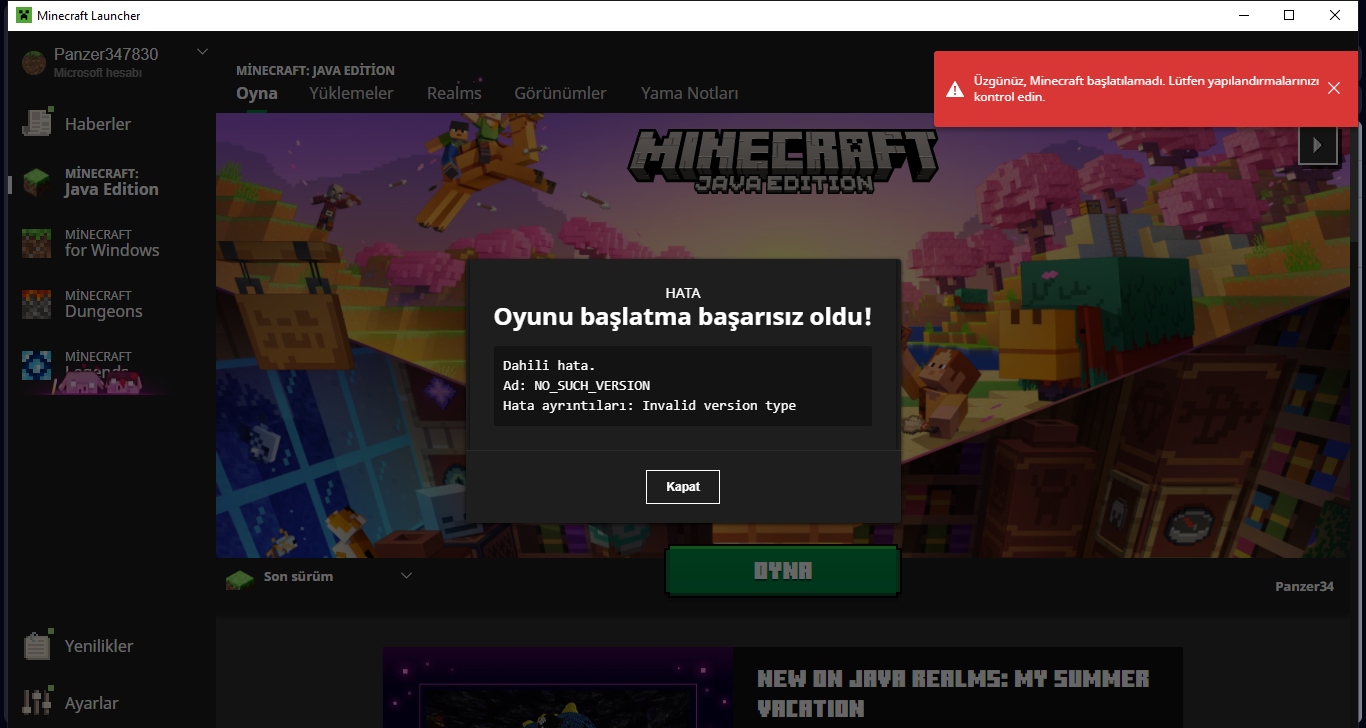Click the Ayarlar sliders icon

click(37, 702)
